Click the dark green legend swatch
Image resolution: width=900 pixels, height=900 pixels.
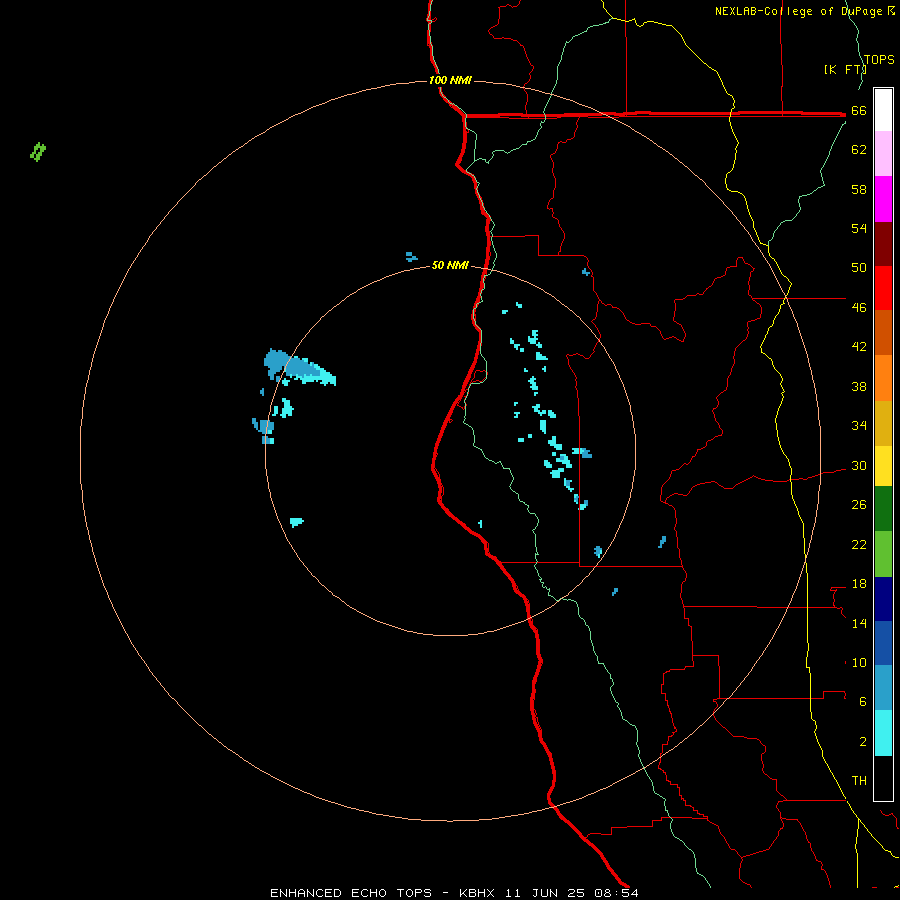pyautogui.click(x=883, y=509)
